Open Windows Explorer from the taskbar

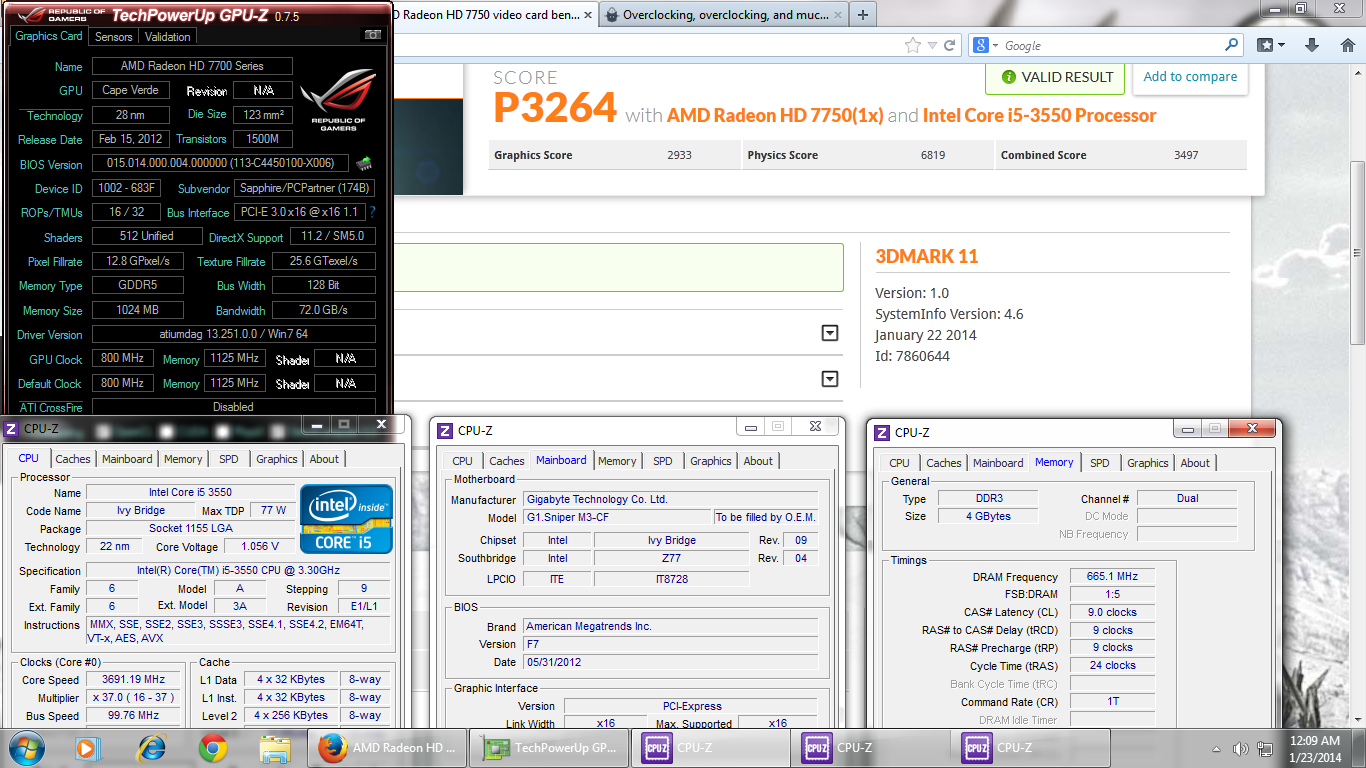[274, 748]
